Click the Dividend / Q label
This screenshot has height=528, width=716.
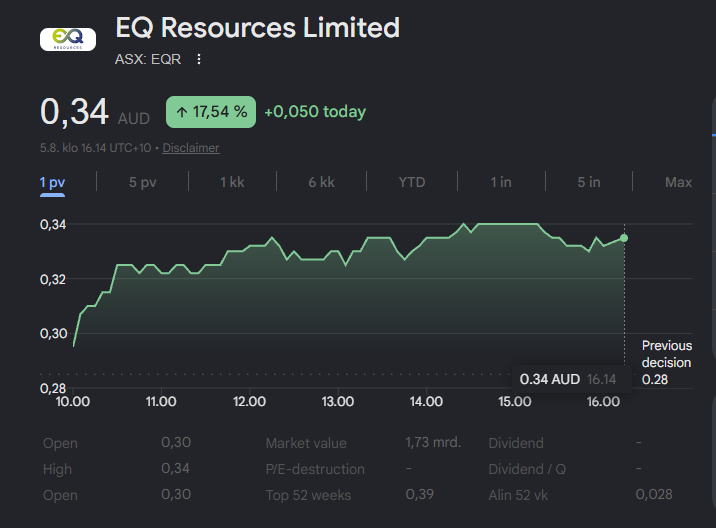click(x=527, y=469)
